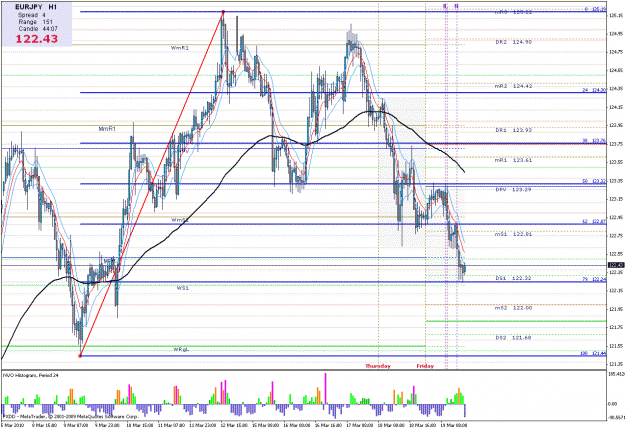
Task: Select the Fibonacci 79 level label
Action: [594, 279]
